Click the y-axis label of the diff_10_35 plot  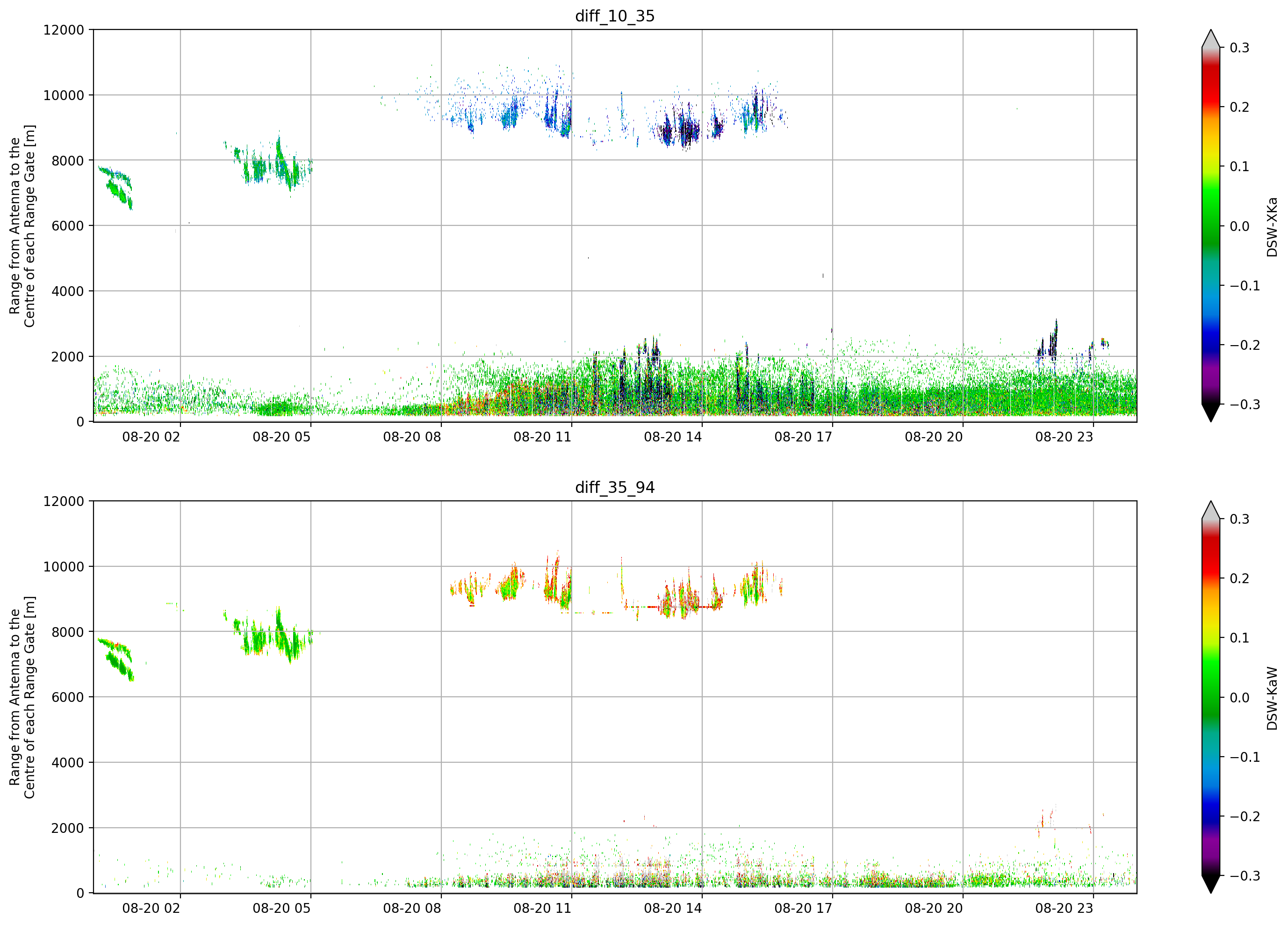pos(22,226)
